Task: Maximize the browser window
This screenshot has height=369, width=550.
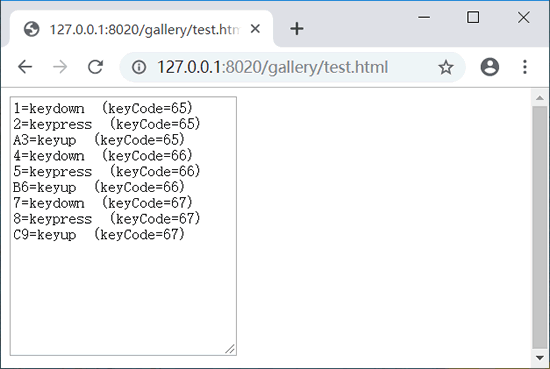Action: (473, 17)
